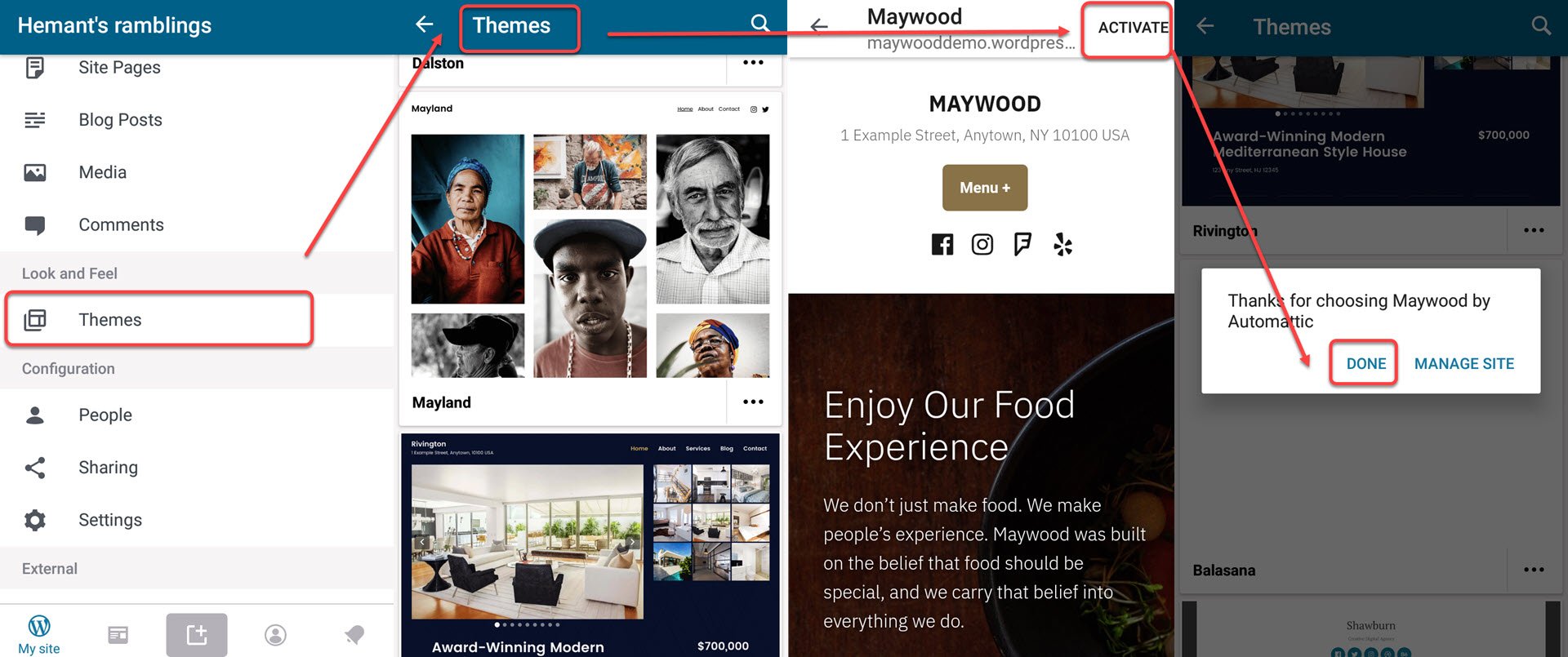Tap the Comments speech bubble icon
This screenshot has width=1568, height=657.
click(35, 225)
